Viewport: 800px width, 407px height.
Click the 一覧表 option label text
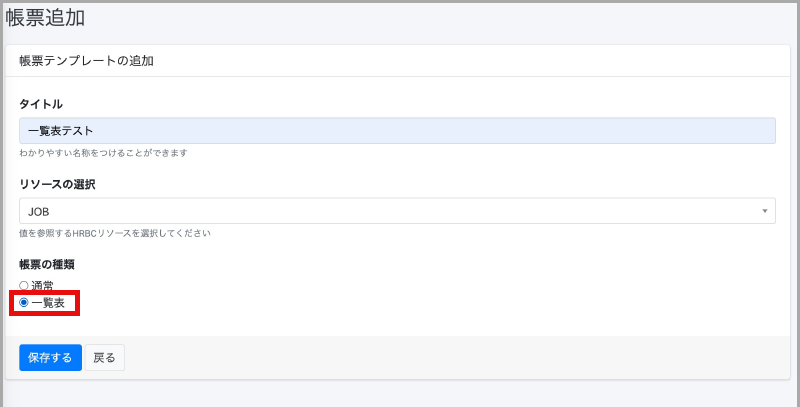pyautogui.click(x=48, y=302)
